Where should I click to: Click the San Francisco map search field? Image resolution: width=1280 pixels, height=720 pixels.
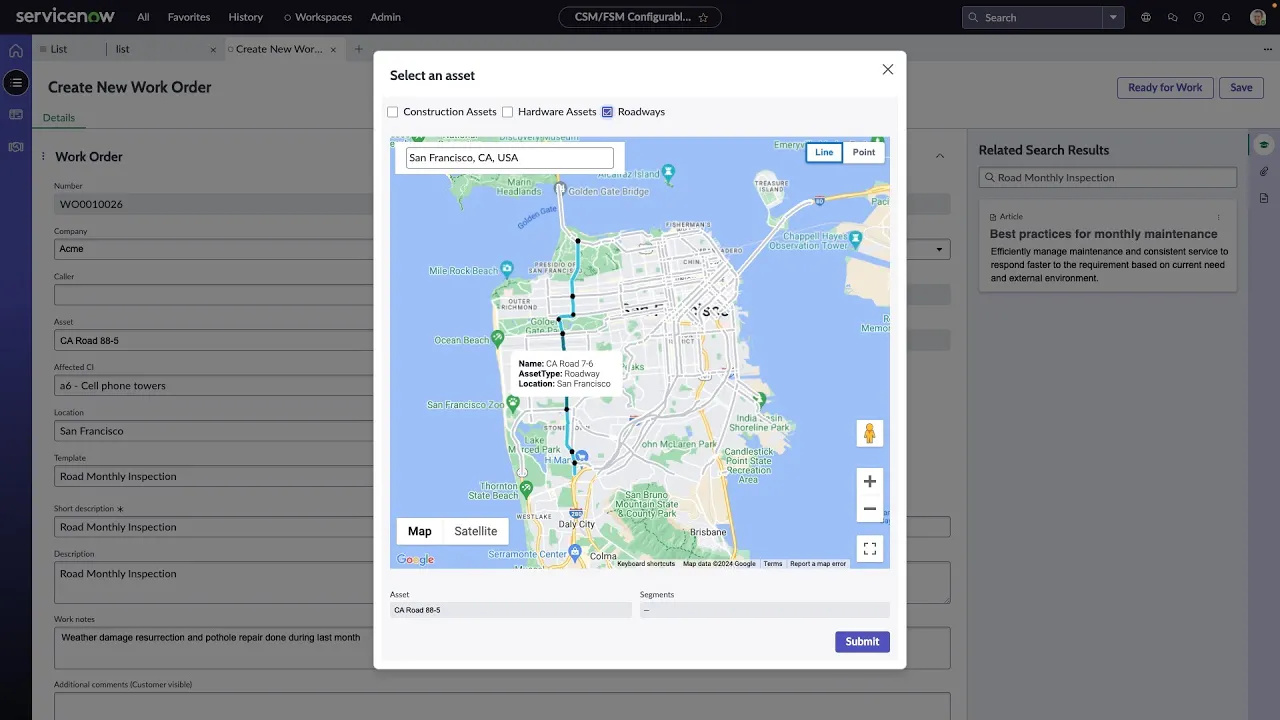[509, 157]
